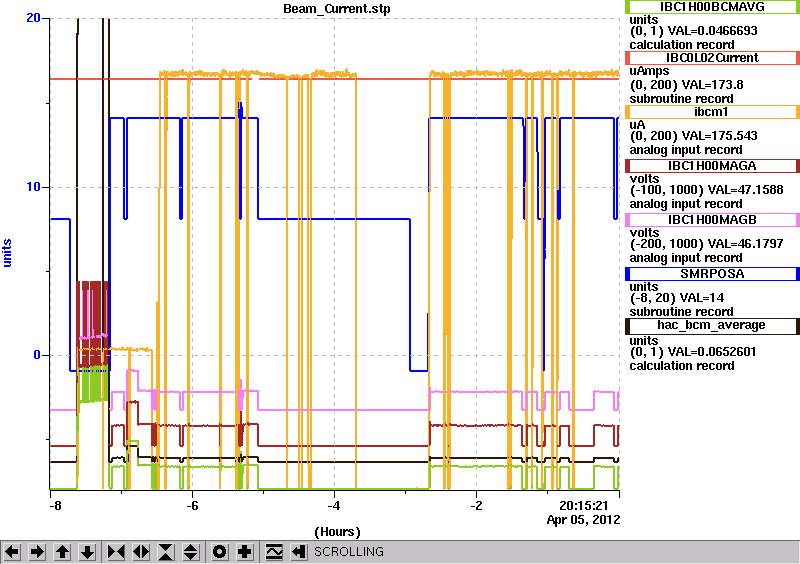Click the y-axis value 20

[x=33, y=18]
